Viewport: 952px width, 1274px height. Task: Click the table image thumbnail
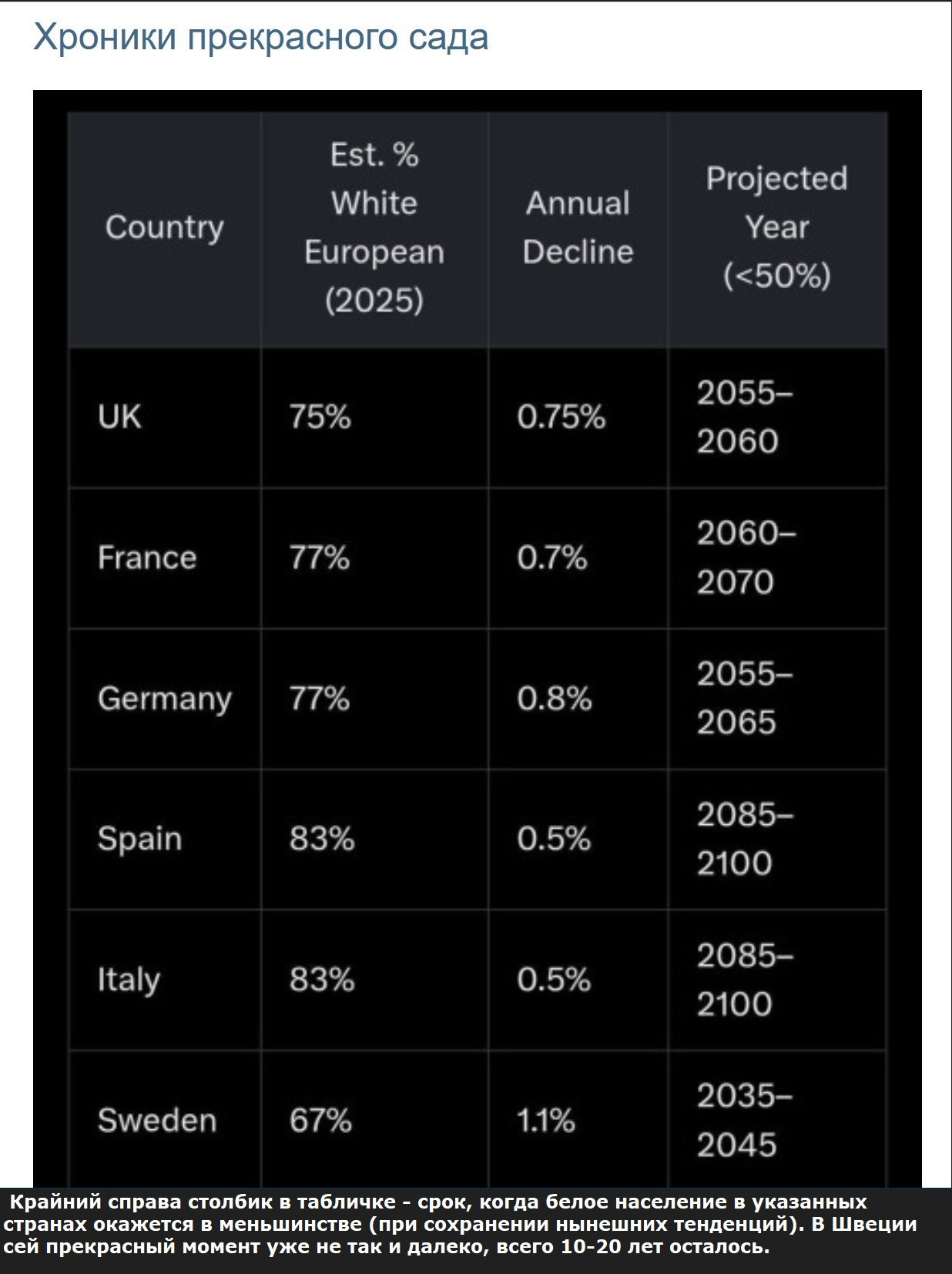click(x=477, y=639)
